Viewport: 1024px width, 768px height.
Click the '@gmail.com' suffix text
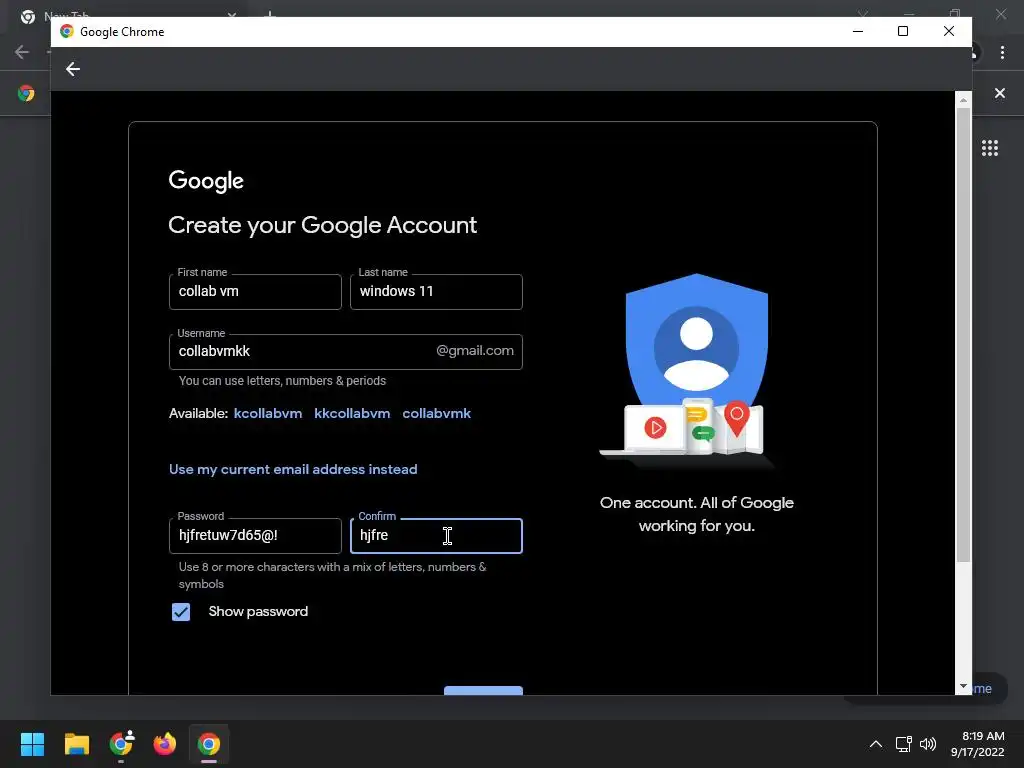[x=475, y=351]
